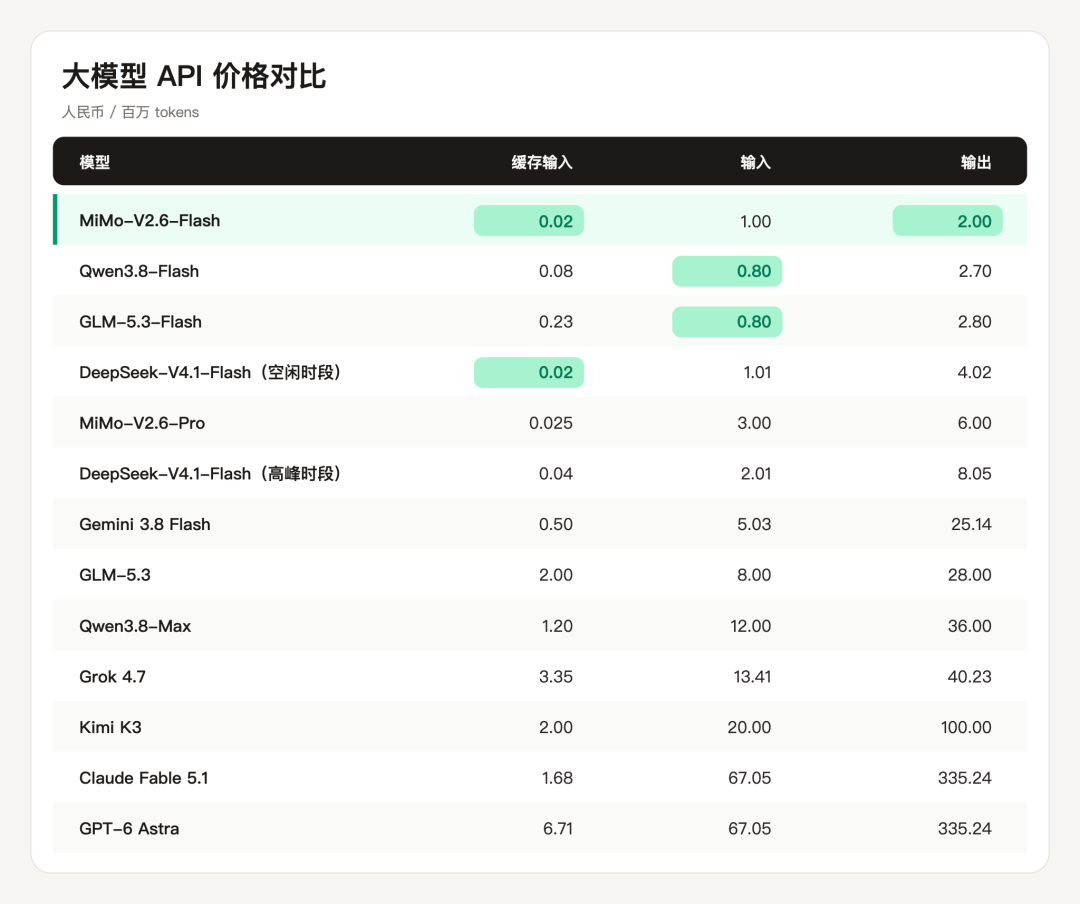
Task: Click the highlighted 2.00 output price of MiMo-V2.6-Flash
Action: pyautogui.click(x=947, y=221)
